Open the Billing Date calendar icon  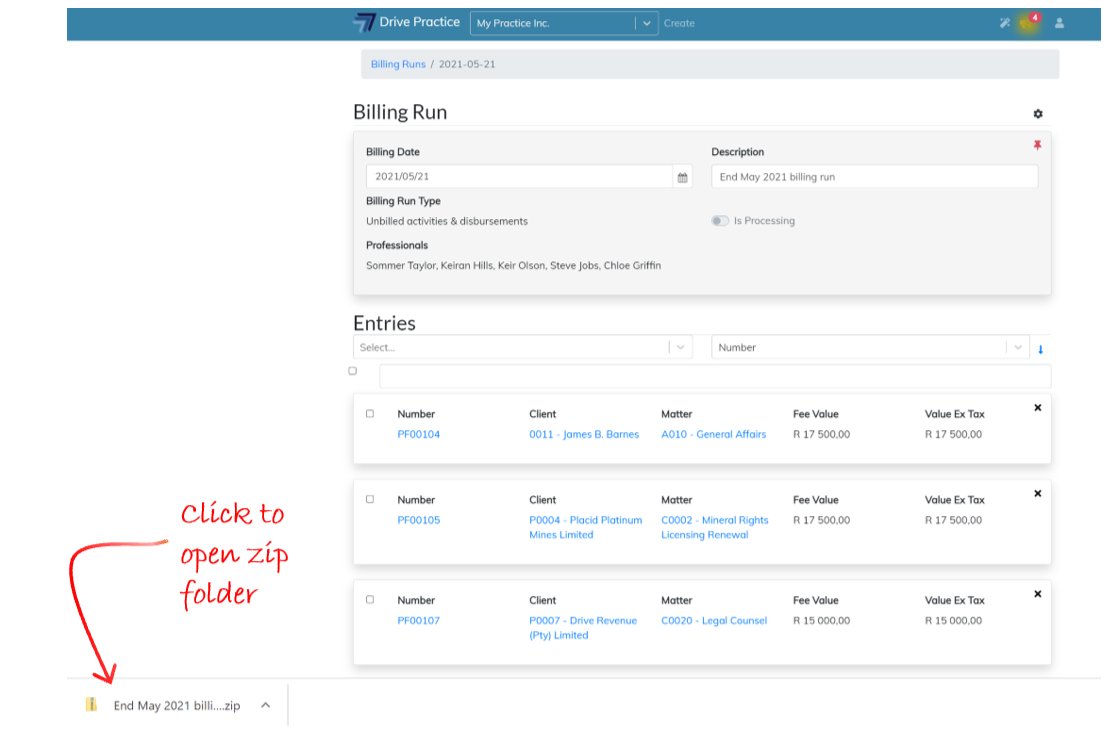tap(683, 177)
